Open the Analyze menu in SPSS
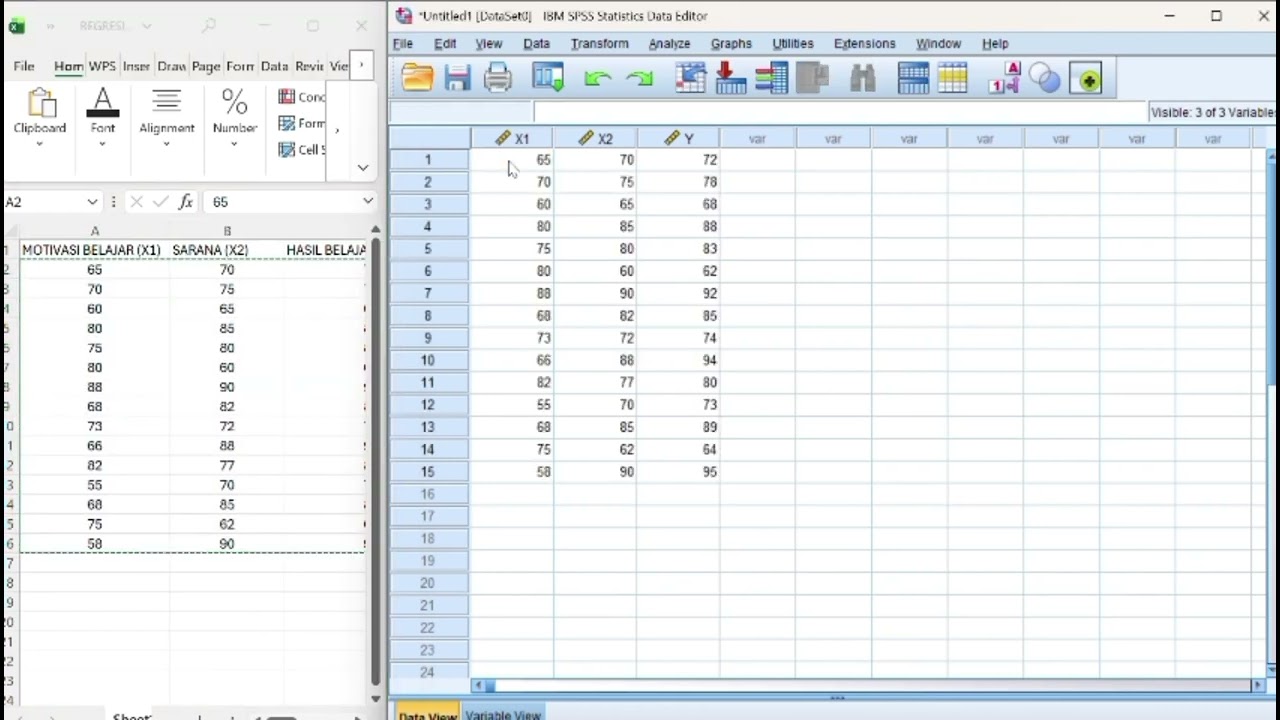This screenshot has height=720, width=1280. [x=669, y=44]
